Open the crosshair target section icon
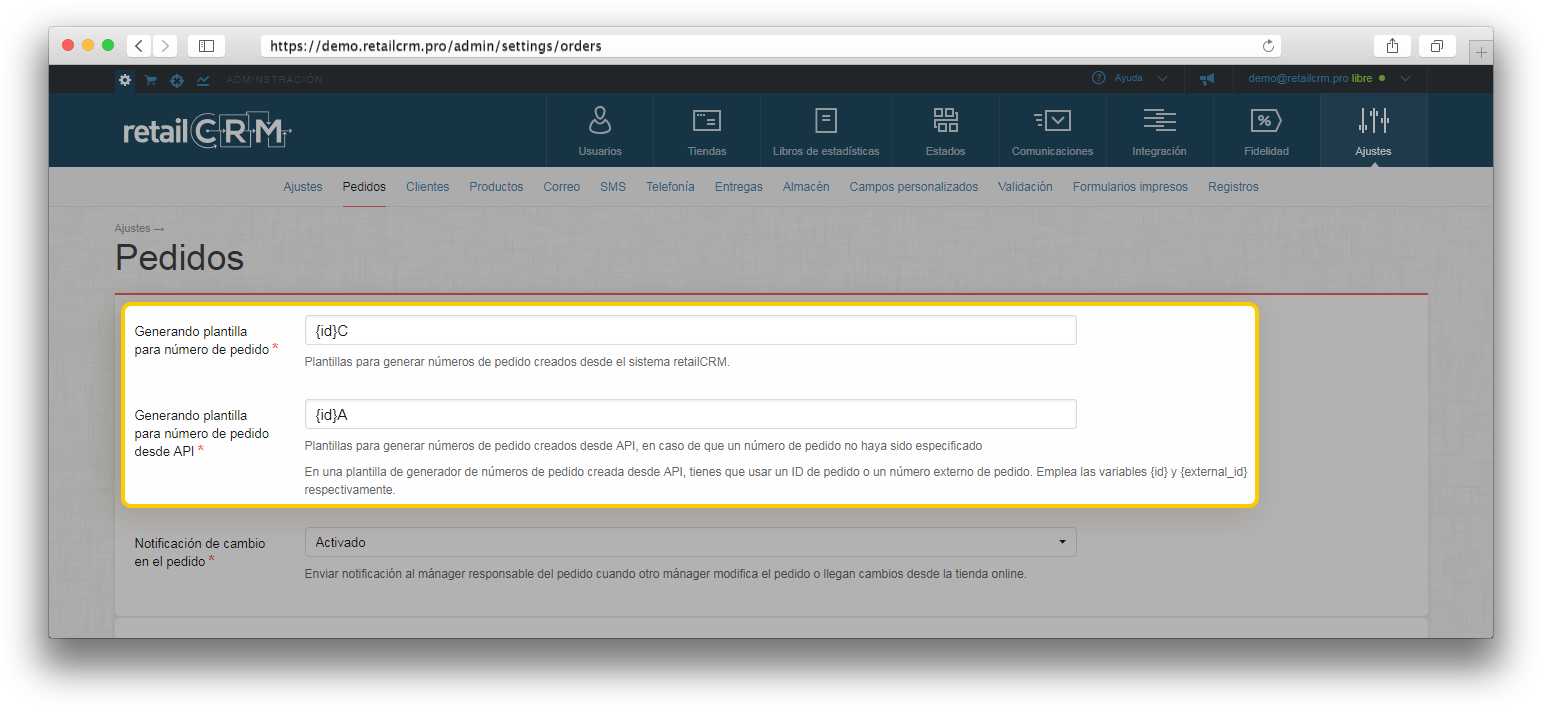This screenshot has width=1542, height=709. (x=177, y=80)
